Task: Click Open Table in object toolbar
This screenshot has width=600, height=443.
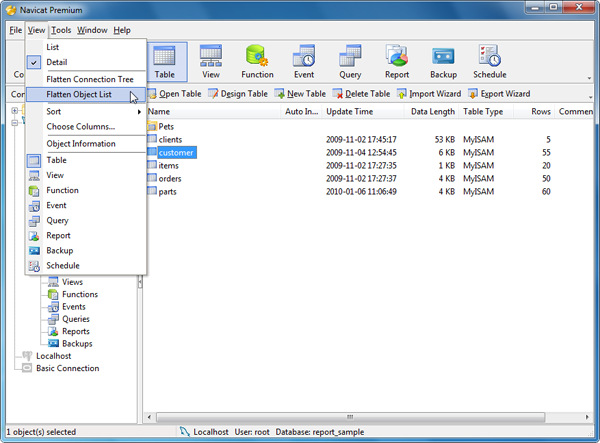Action: click(x=175, y=94)
